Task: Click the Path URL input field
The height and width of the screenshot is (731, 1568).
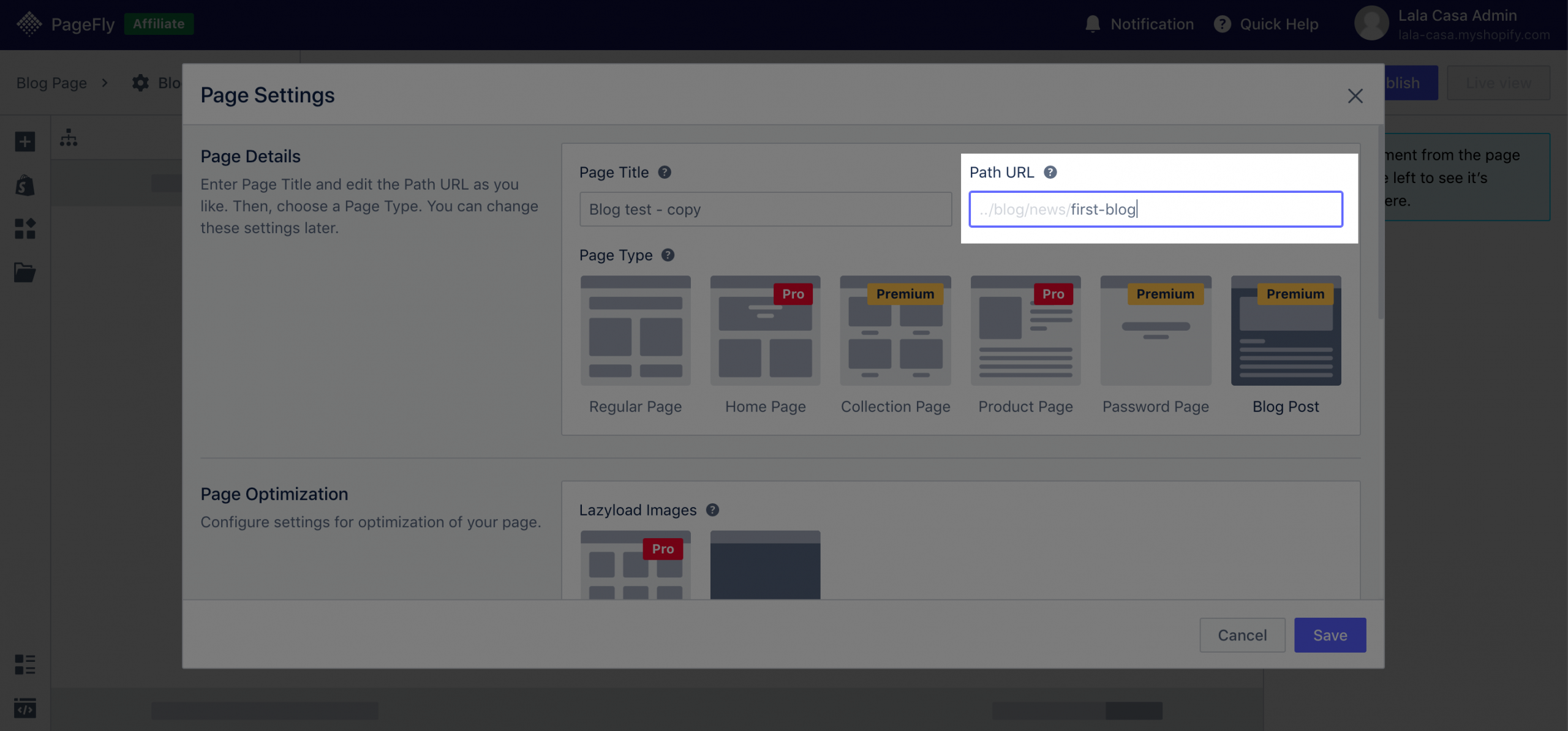Action: pyautogui.click(x=1156, y=209)
